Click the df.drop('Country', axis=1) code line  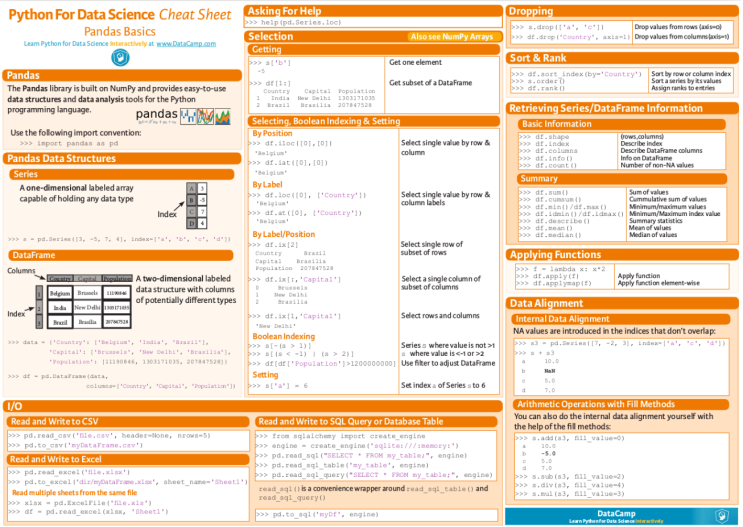pyautogui.click(x=571, y=36)
